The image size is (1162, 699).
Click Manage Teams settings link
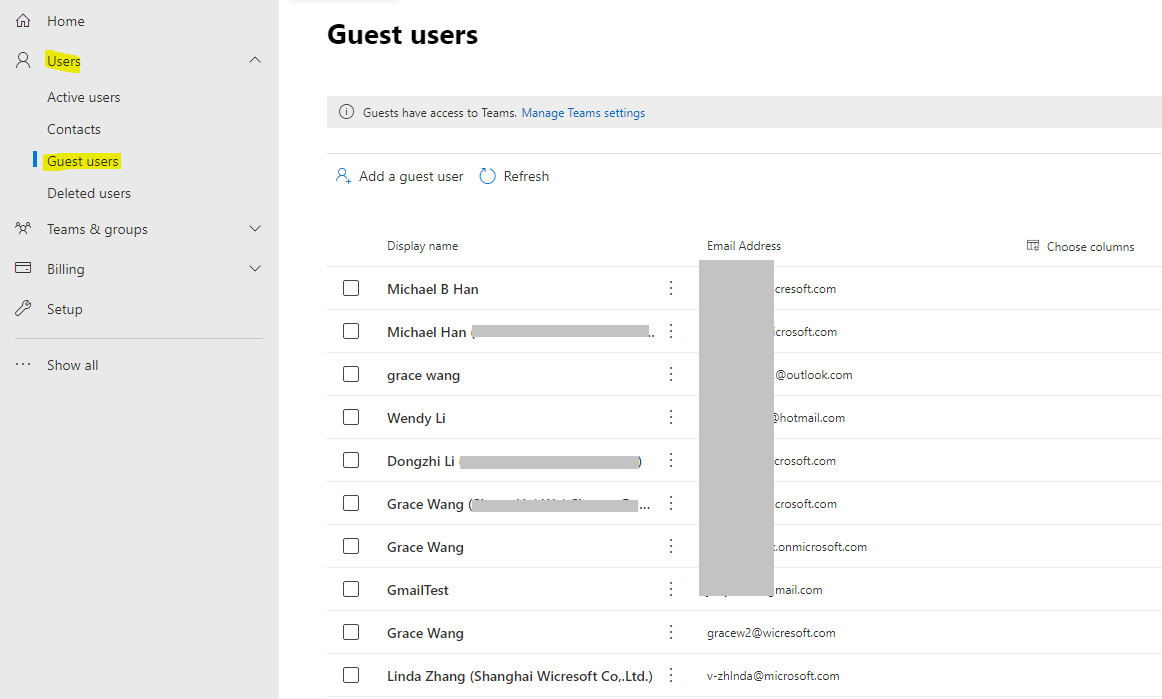pos(583,113)
